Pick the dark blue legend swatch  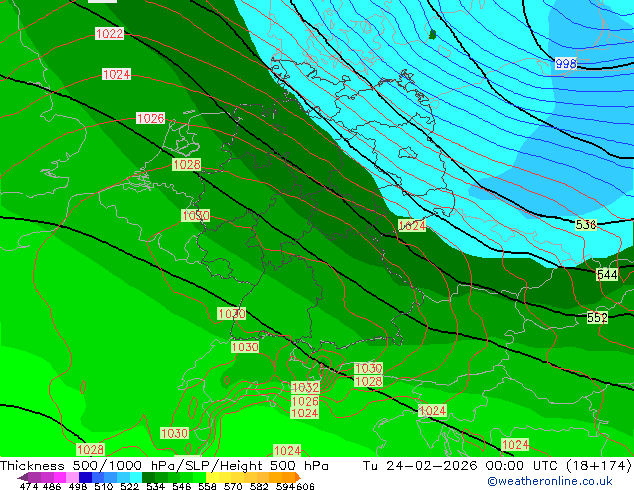point(85,477)
